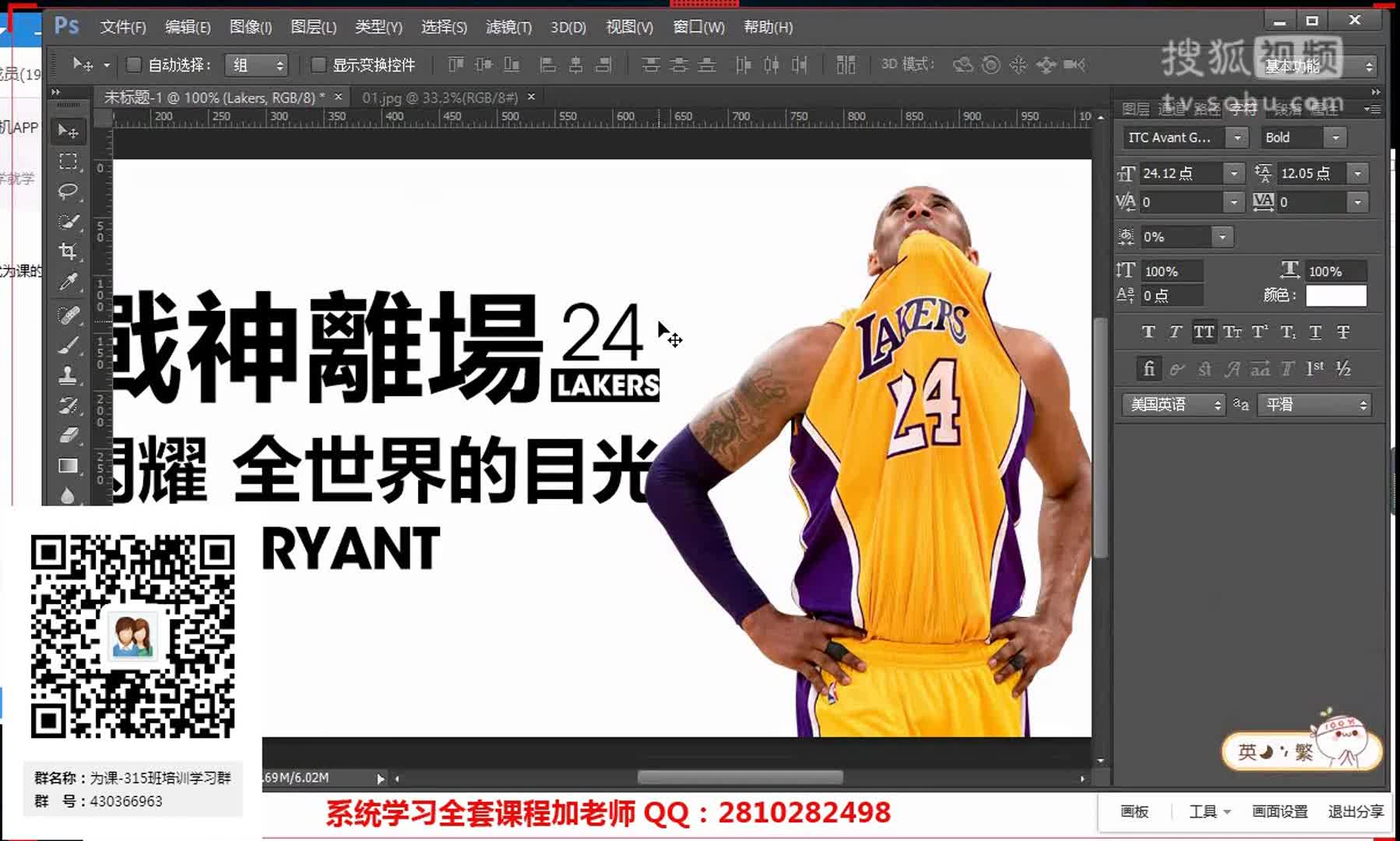Click auto-align layers icon
The width and height of the screenshot is (1400, 841).
pos(846,65)
